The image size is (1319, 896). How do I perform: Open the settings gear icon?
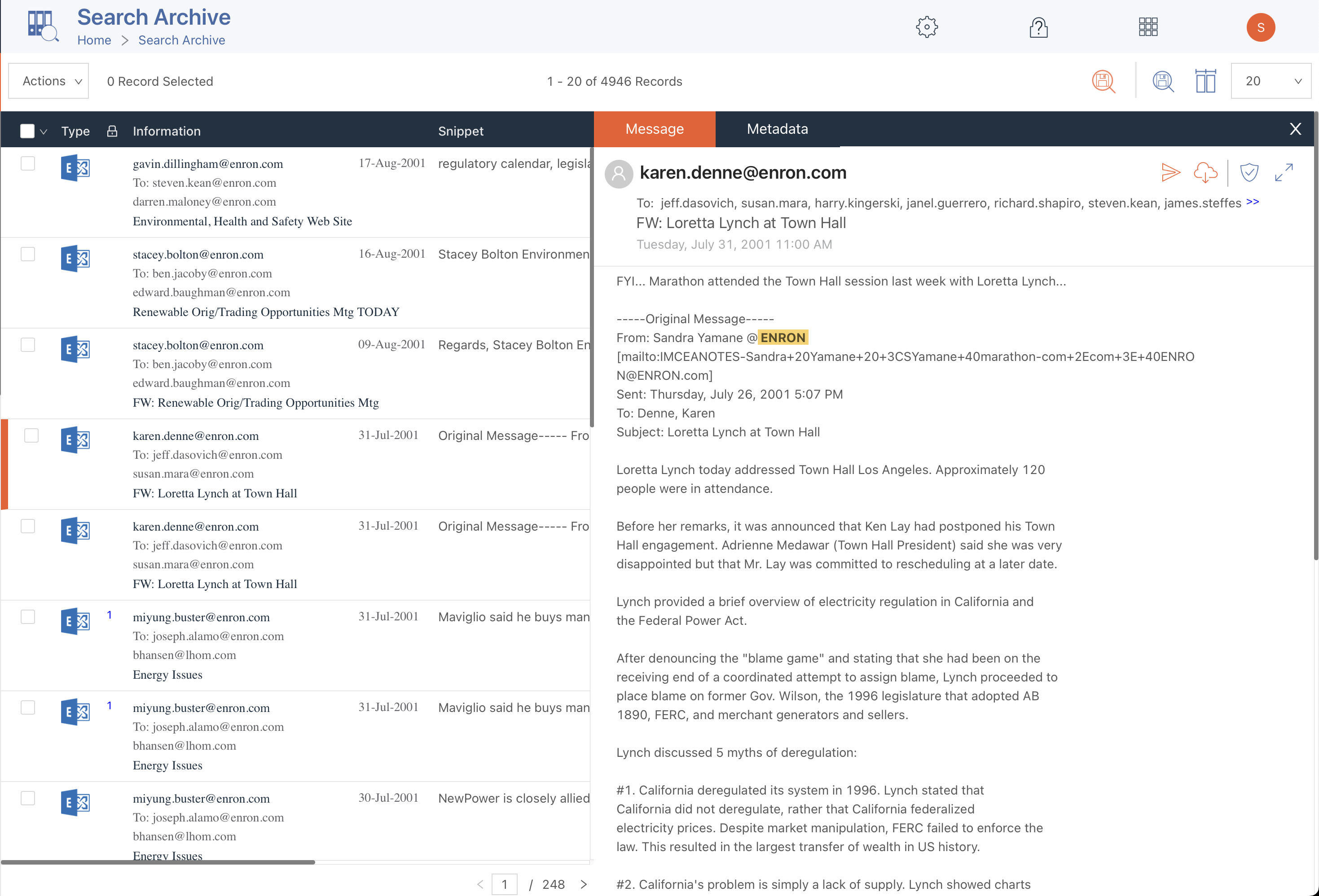point(927,26)
